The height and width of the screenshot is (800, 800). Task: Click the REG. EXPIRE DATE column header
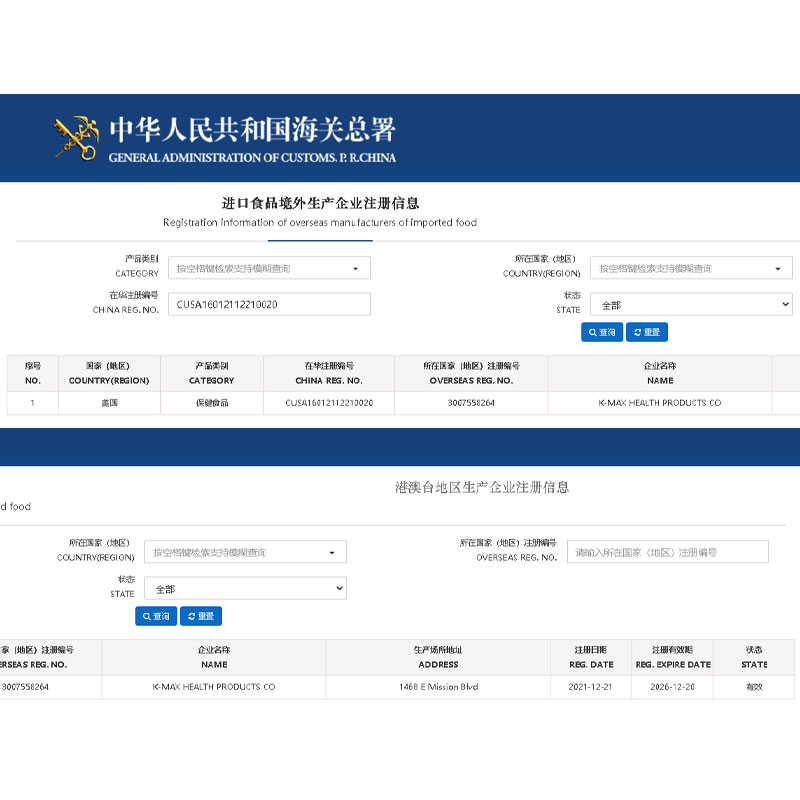[x=672, y=657]
